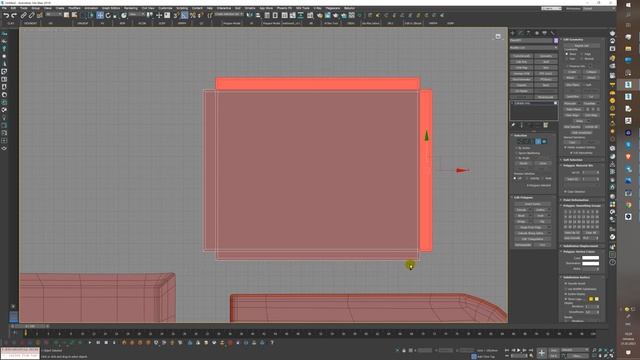Open the Rendering menu
The height and width of the screenshot is (360, 640).
(x=131, y=8)
